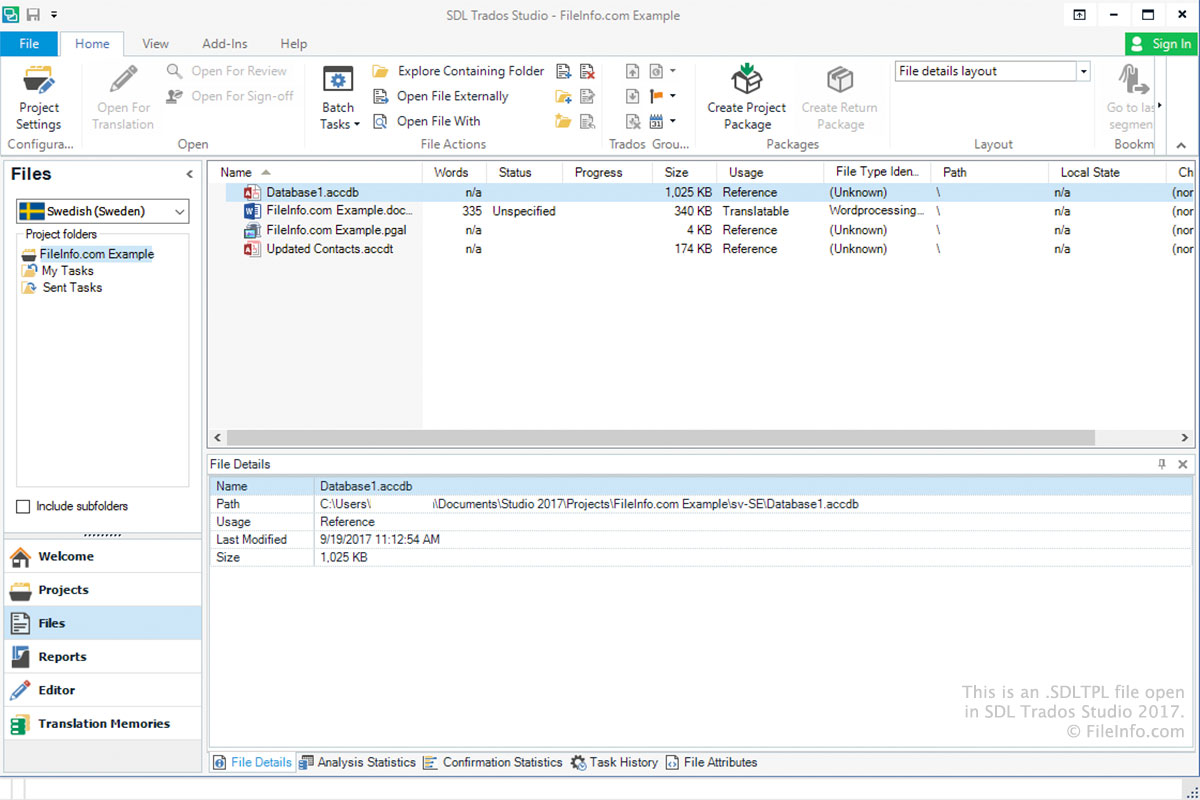
Task: Open the Add-Ins ribbon tab
Action: pos(225,44)
